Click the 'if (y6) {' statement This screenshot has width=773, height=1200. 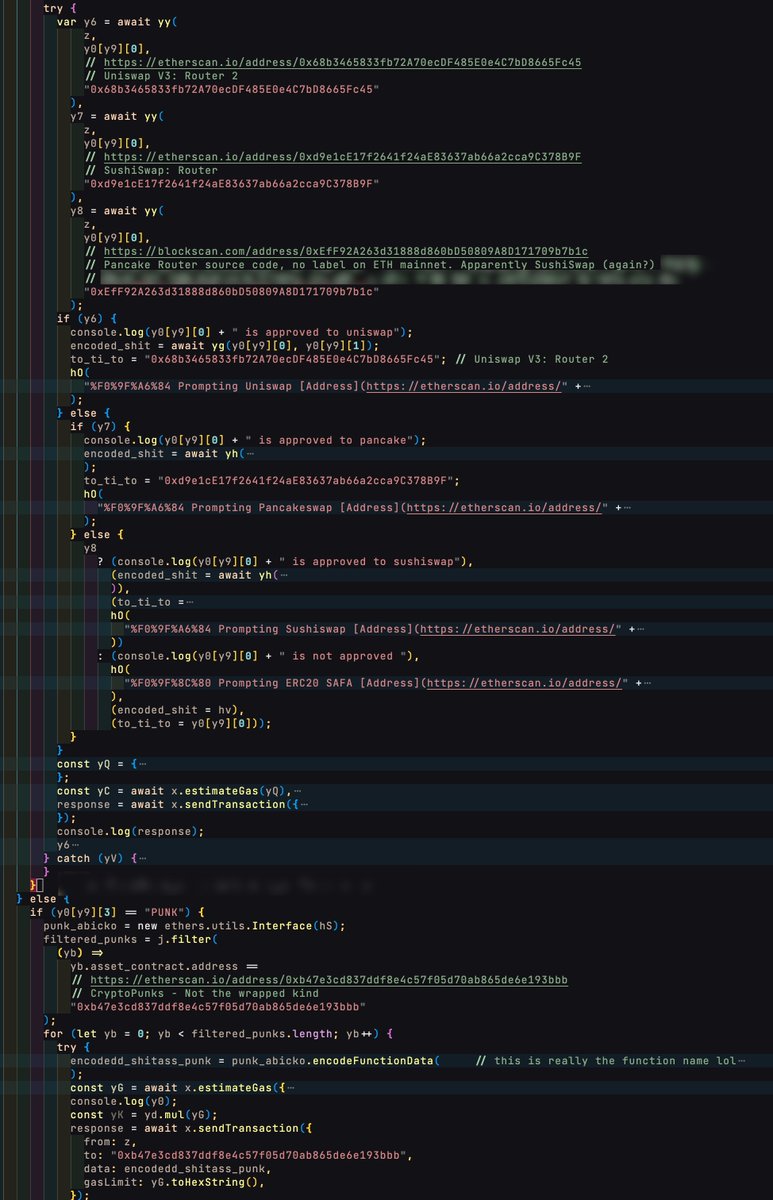point(87,319)
